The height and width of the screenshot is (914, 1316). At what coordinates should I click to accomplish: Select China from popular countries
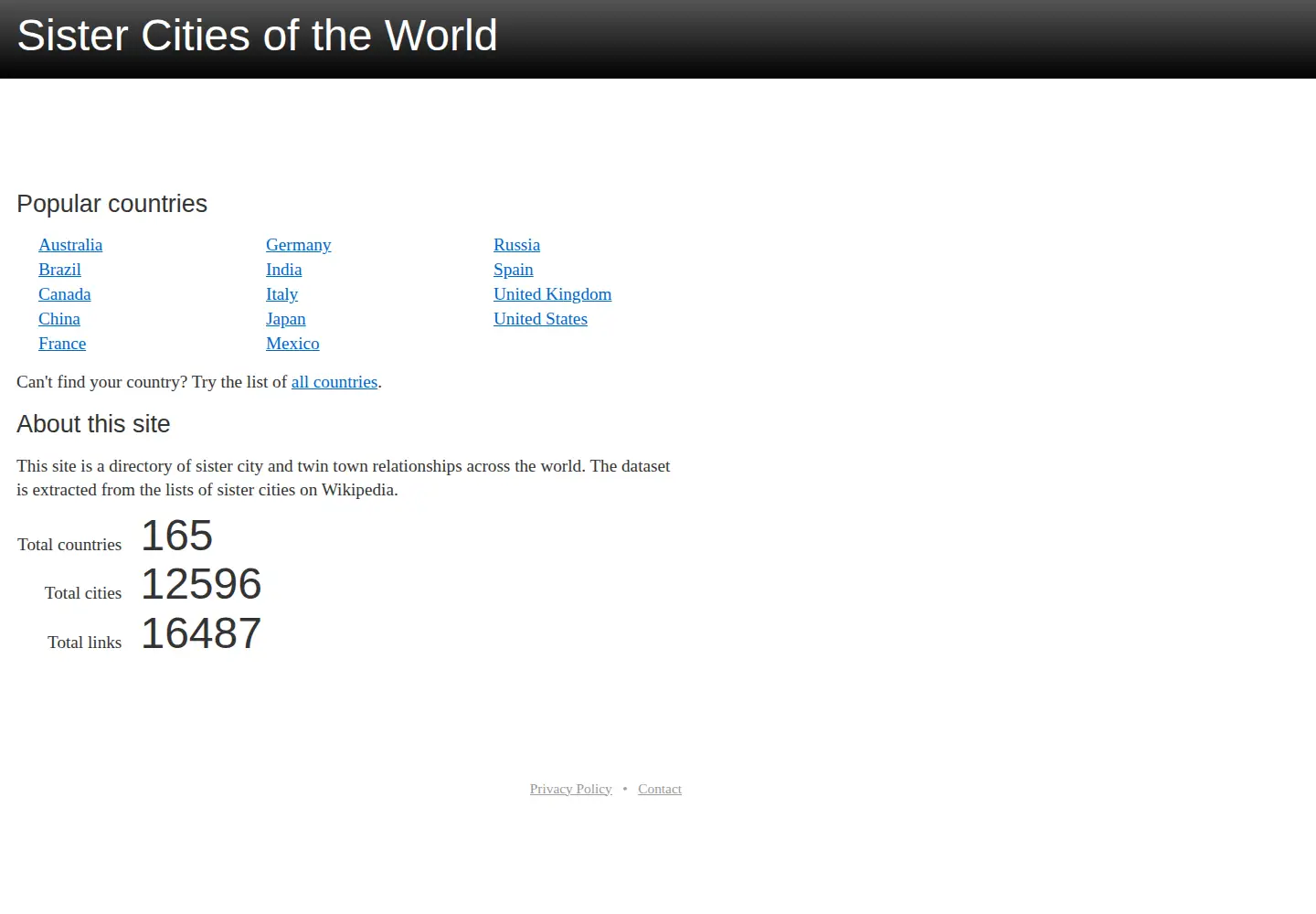click(59, 319)
